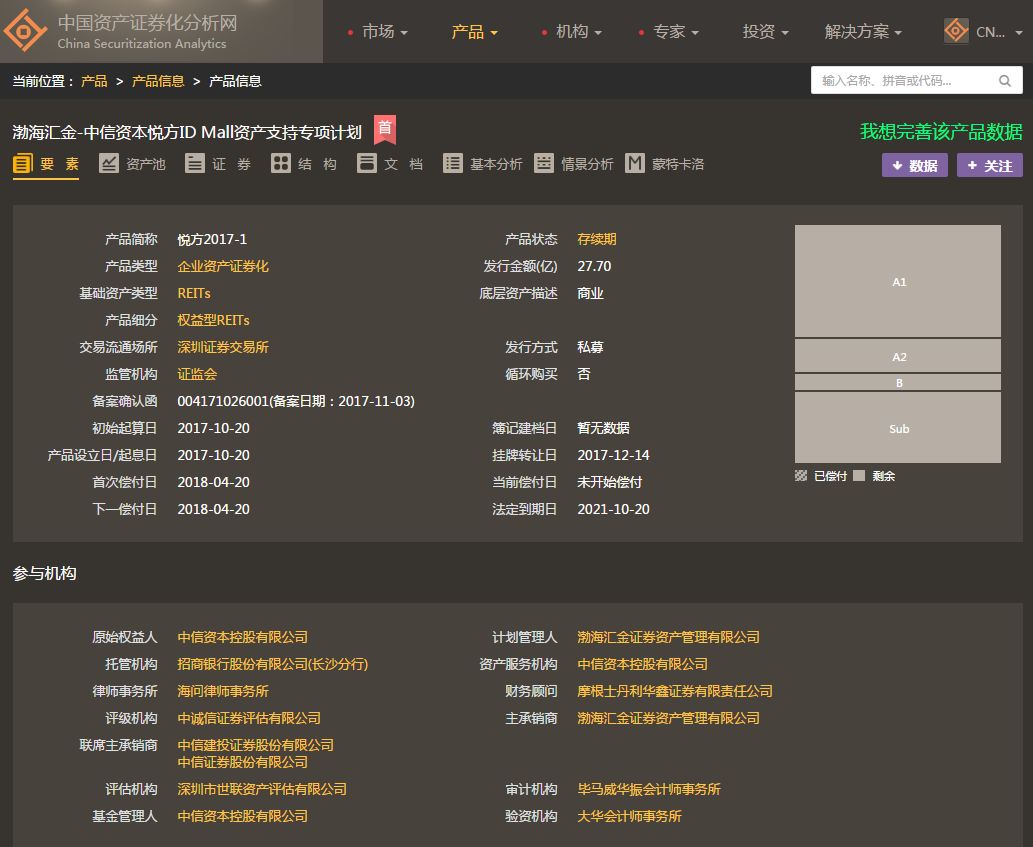Open 深圳市世联资产评估有限公司 link
The width and height of the screenshot is (1033, 847).
tap(262, 789)
